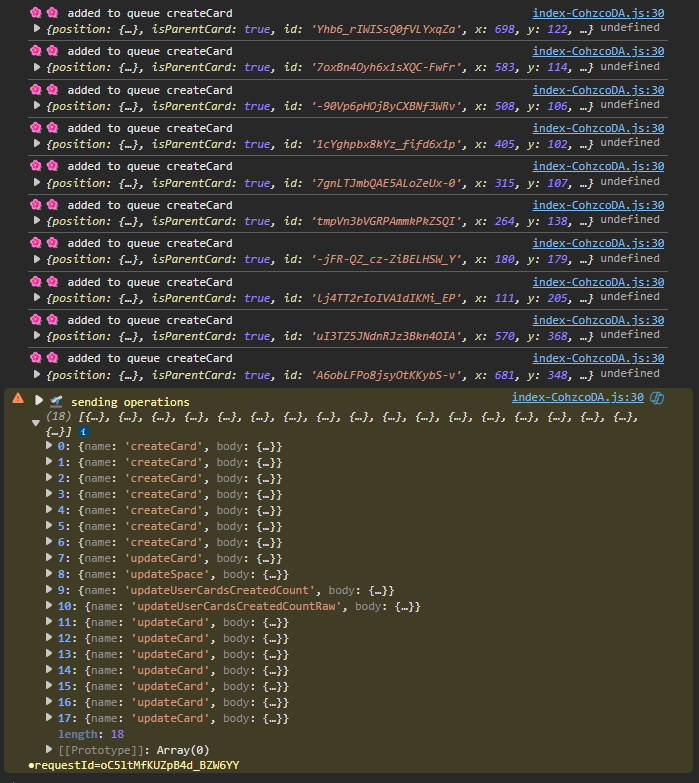Image resolution: width=699 pixels, height=783 pixels.
Task: Expand the logged object with id 'tmpVn3bVGRPAmmkPkZSQI'
Action: (38, 221)
